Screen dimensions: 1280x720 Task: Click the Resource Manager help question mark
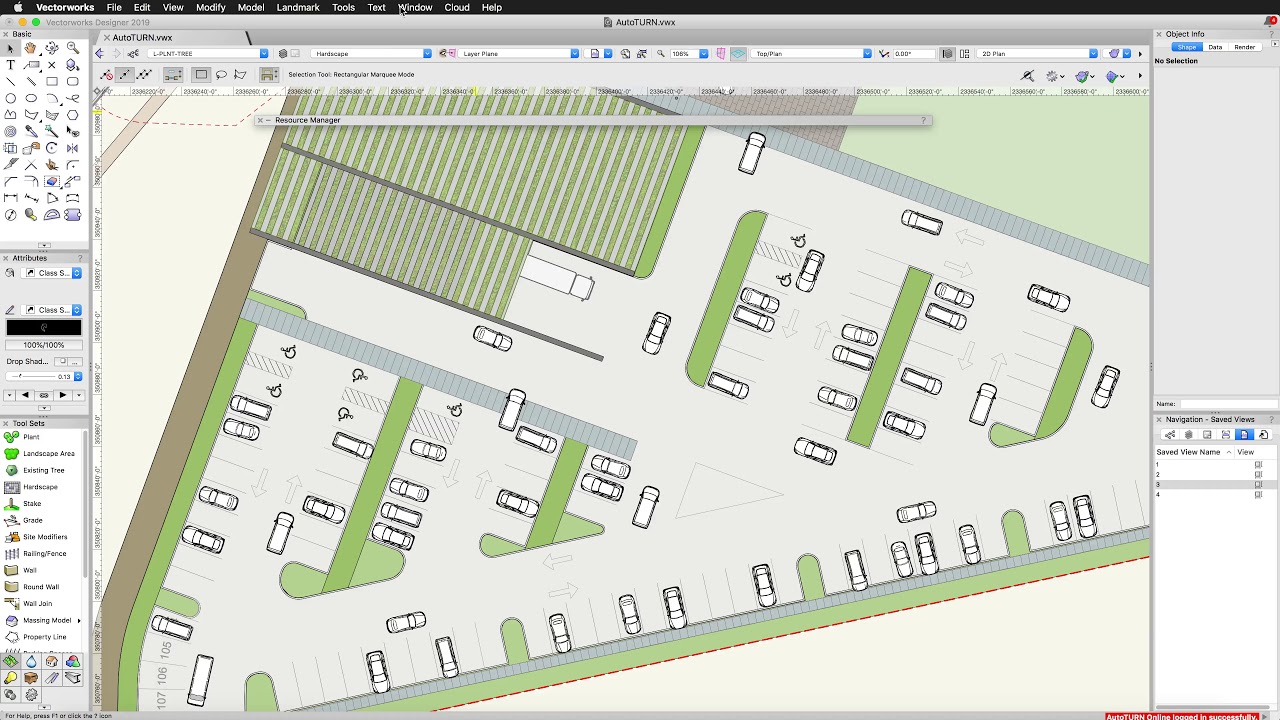pos(923,120)
